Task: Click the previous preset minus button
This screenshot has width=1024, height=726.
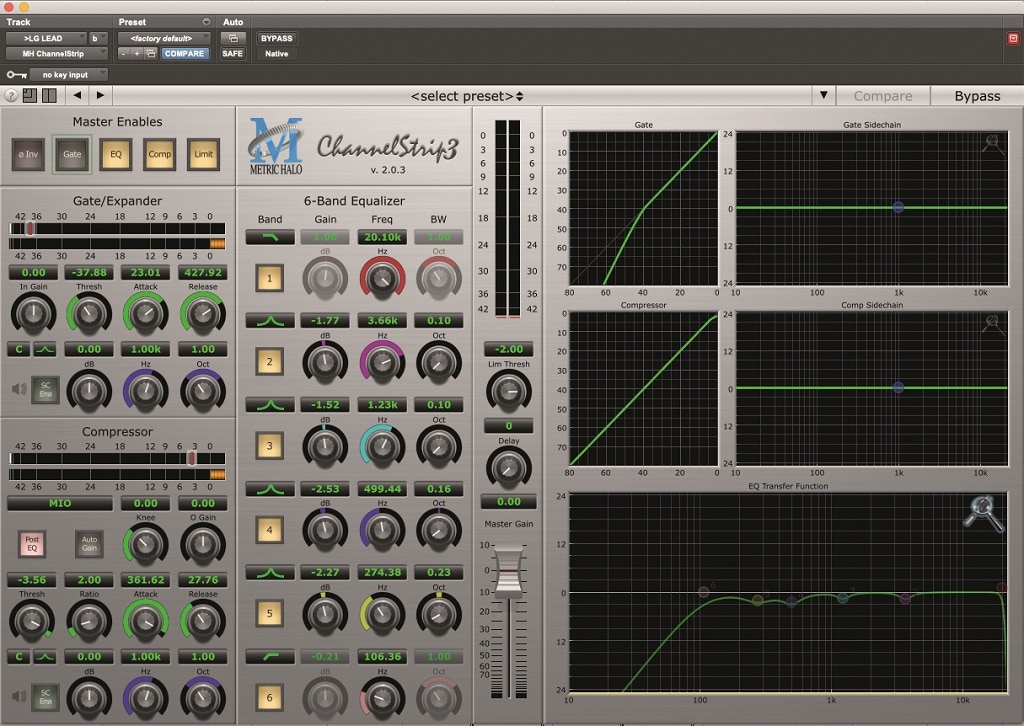Action: [x=123, y=54]
